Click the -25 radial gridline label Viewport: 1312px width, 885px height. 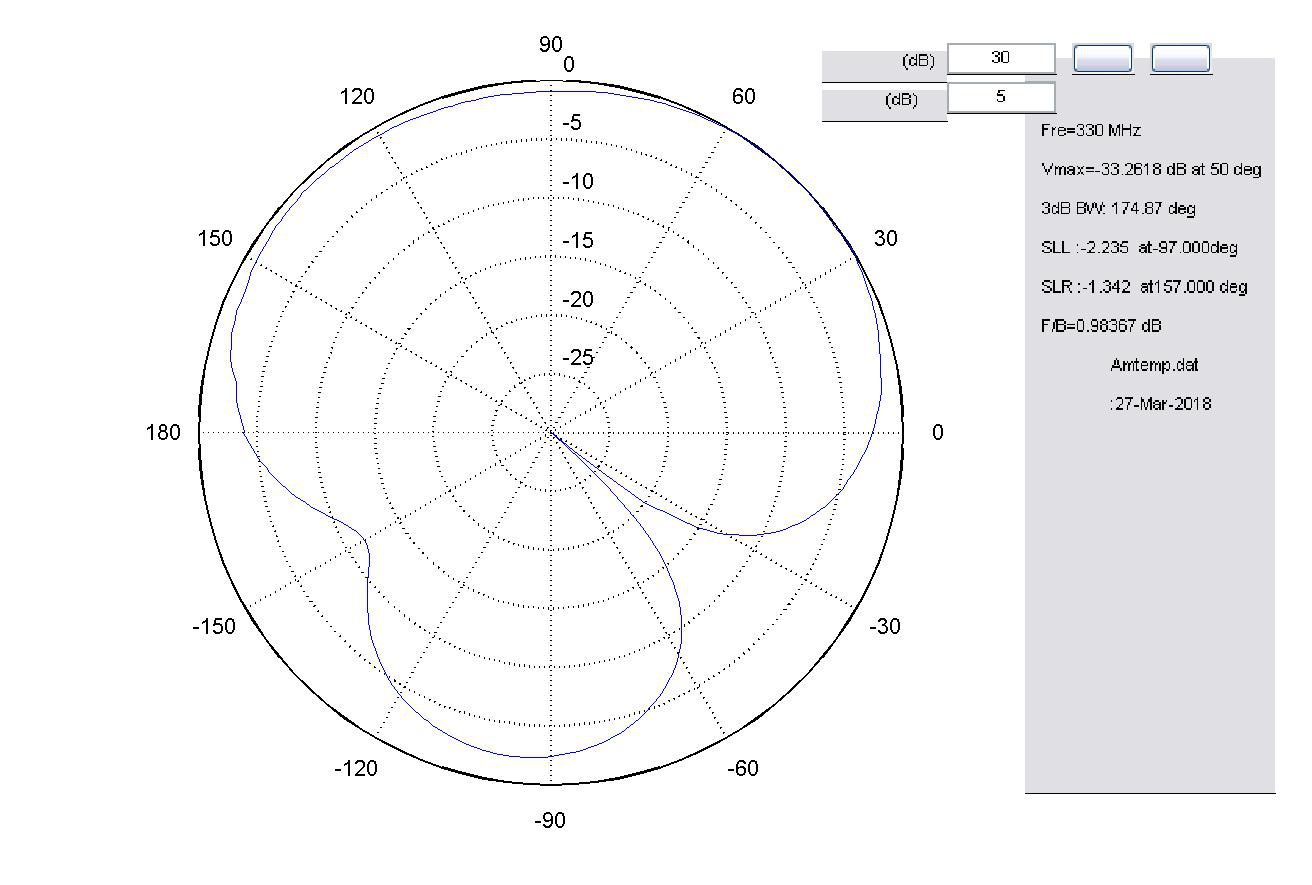(x=577, y=358)
